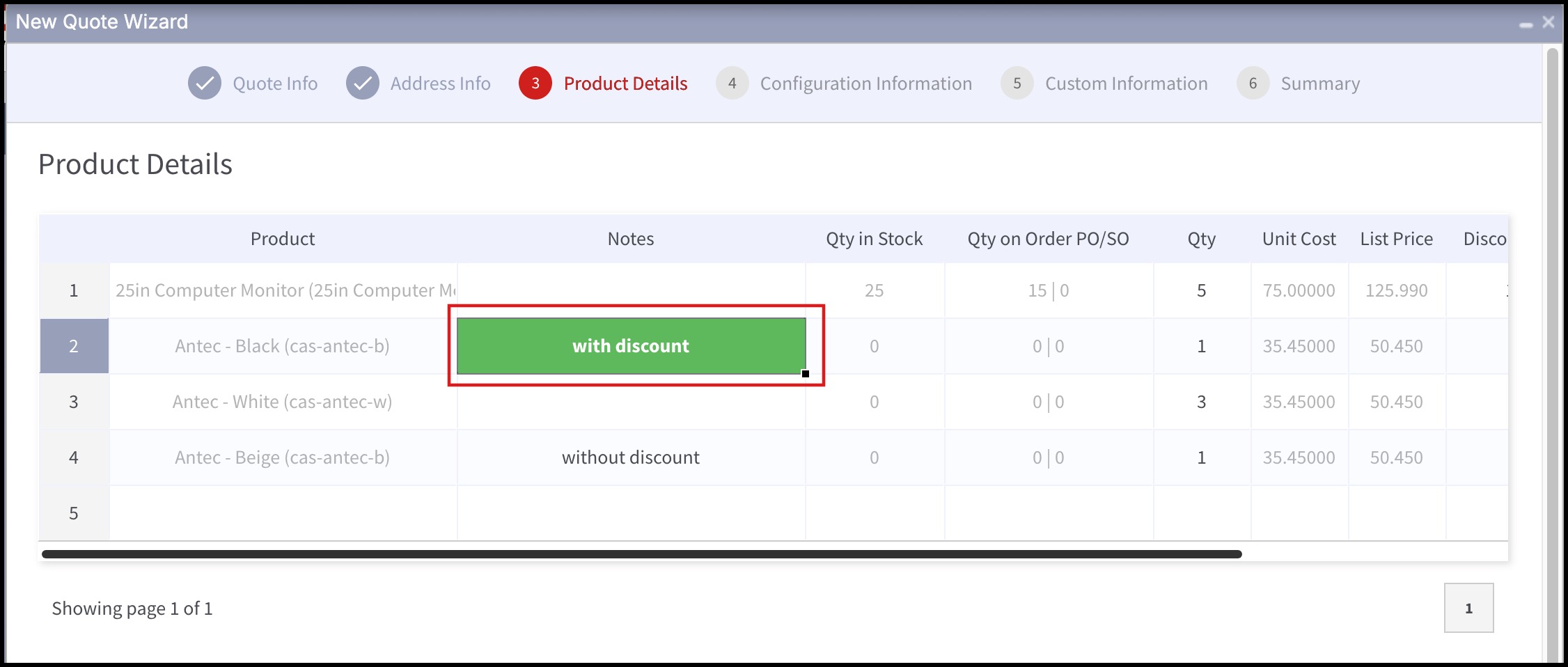This screenshot has width=1568, height=667.
Task: Select the empty Product cell in row 5
Action: [283, 513]
